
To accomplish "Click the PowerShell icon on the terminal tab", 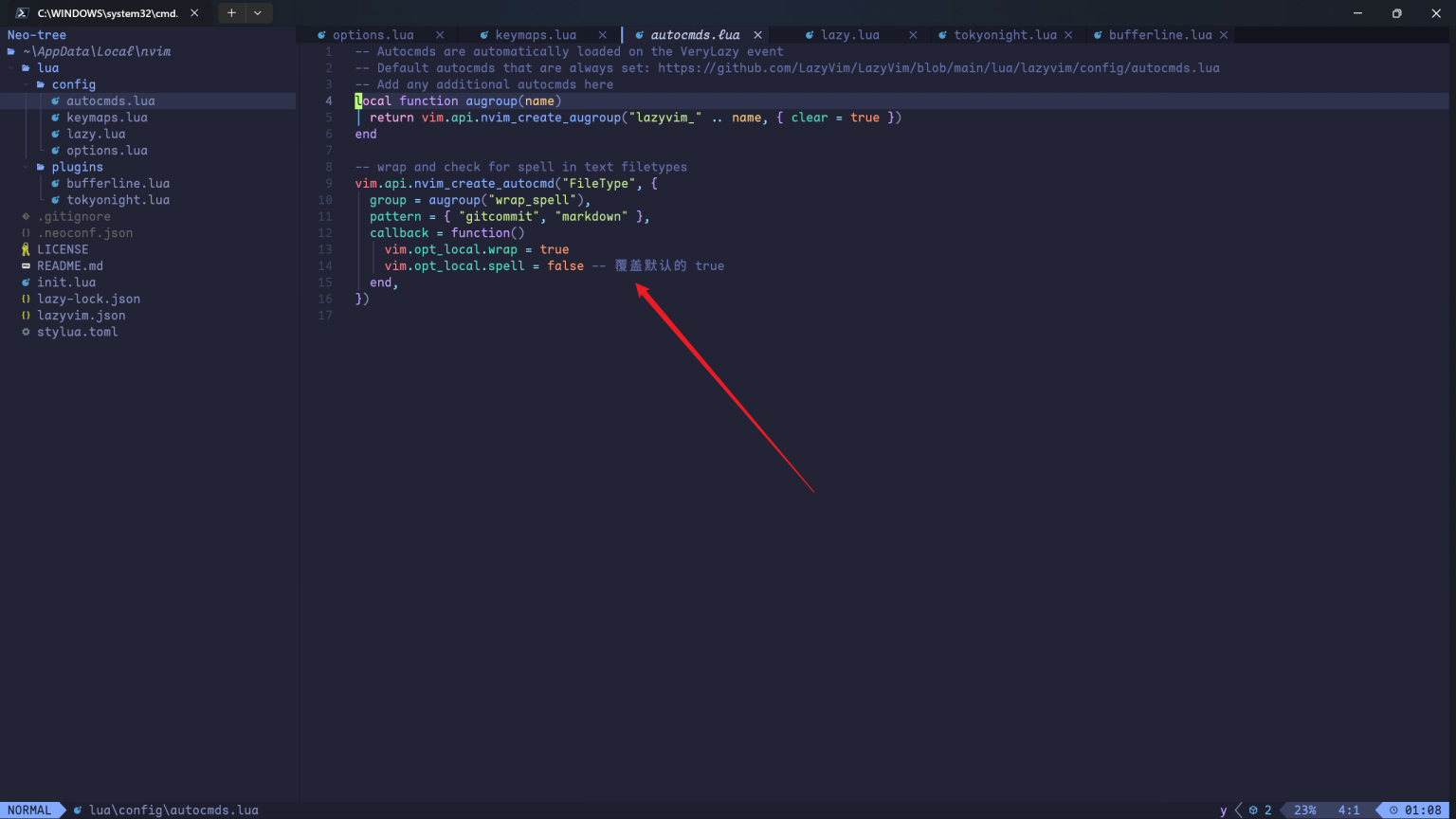I will click(23, 12).
